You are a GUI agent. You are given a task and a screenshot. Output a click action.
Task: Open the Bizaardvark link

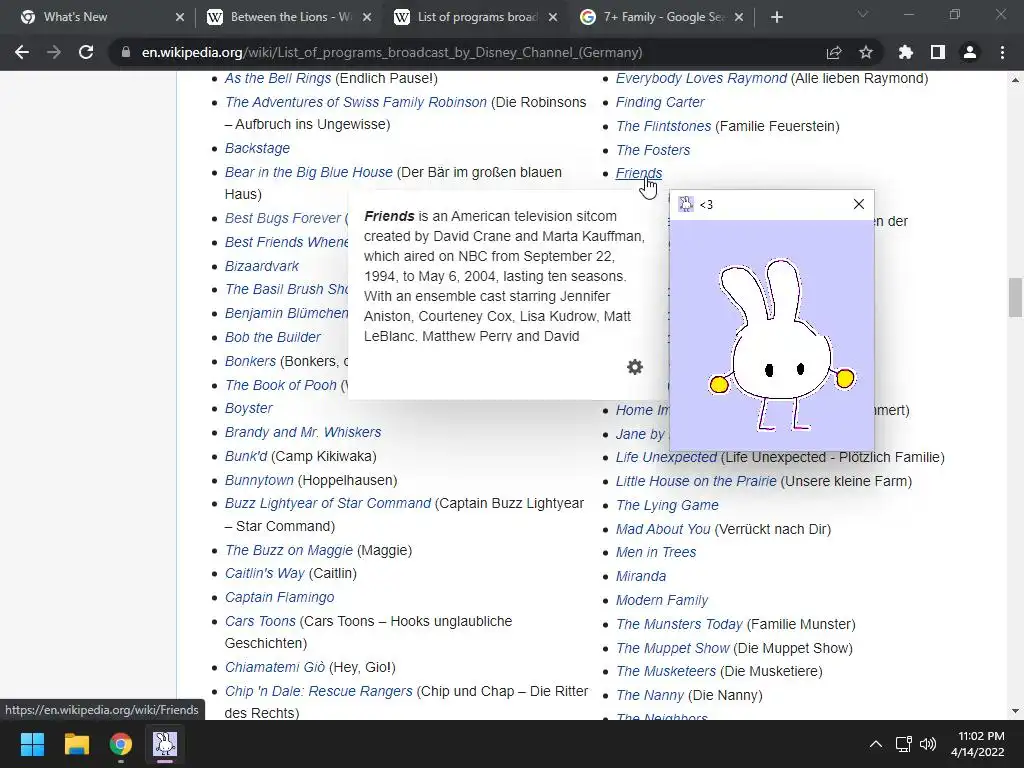point(262,266)
